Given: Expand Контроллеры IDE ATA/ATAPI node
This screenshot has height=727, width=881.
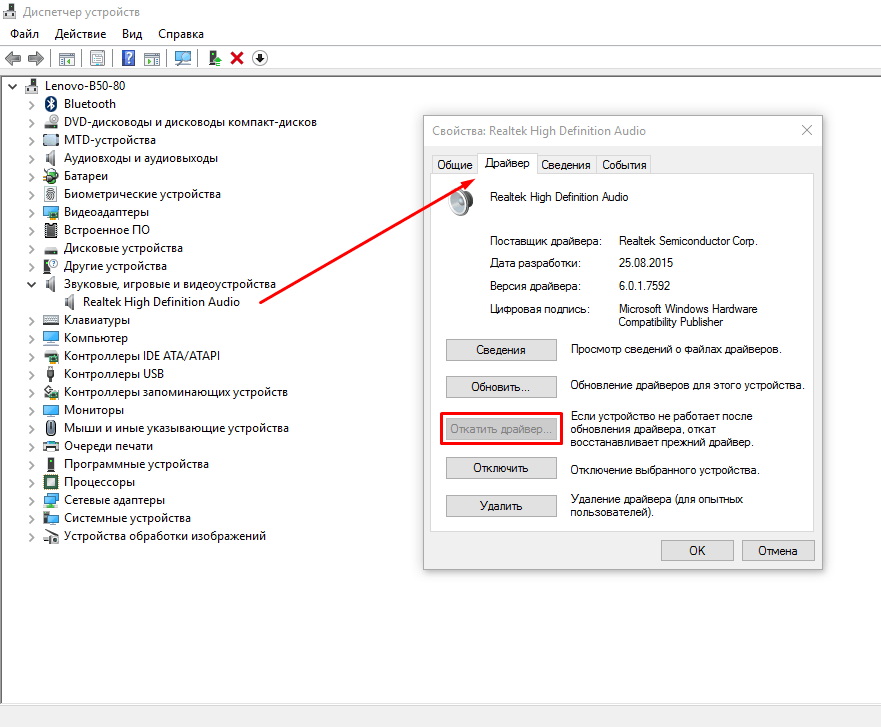Looking at the screenshot, I should [x=31, y=356].
